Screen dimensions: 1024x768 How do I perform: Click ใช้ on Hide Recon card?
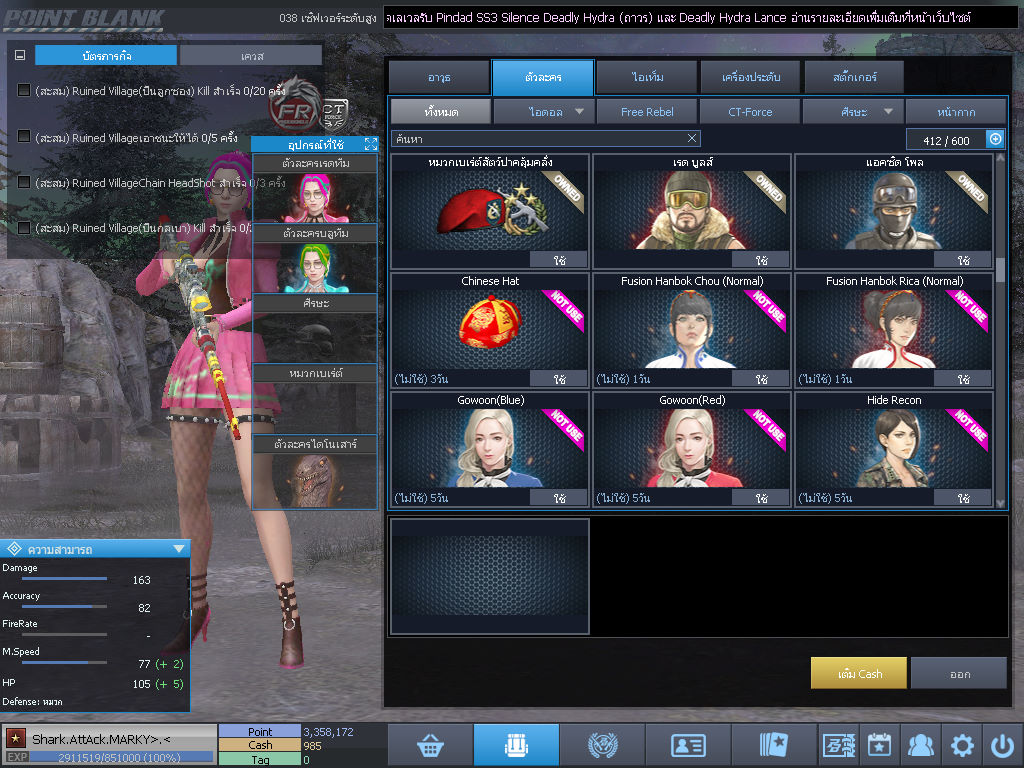point(963,498)
